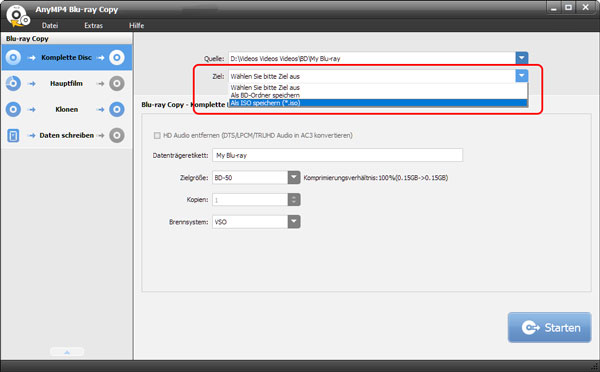
Task: Select the Komplette Disc source disc icon
Action: coord(13,57)
